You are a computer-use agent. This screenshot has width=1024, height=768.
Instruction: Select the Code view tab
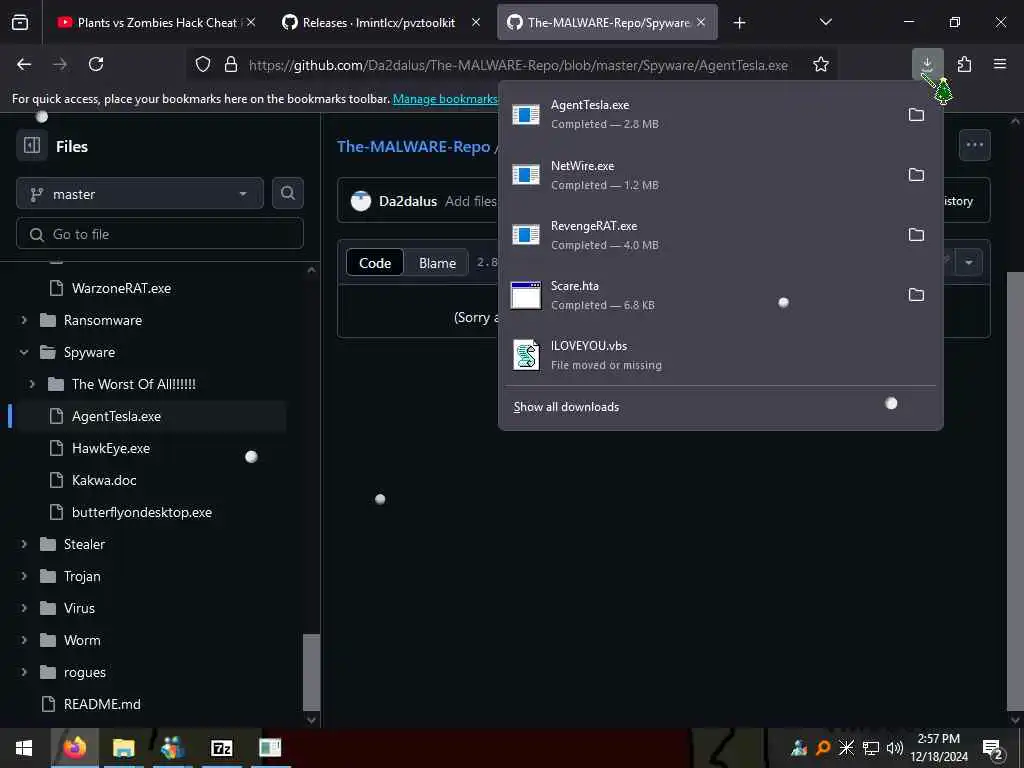point(375,263)
